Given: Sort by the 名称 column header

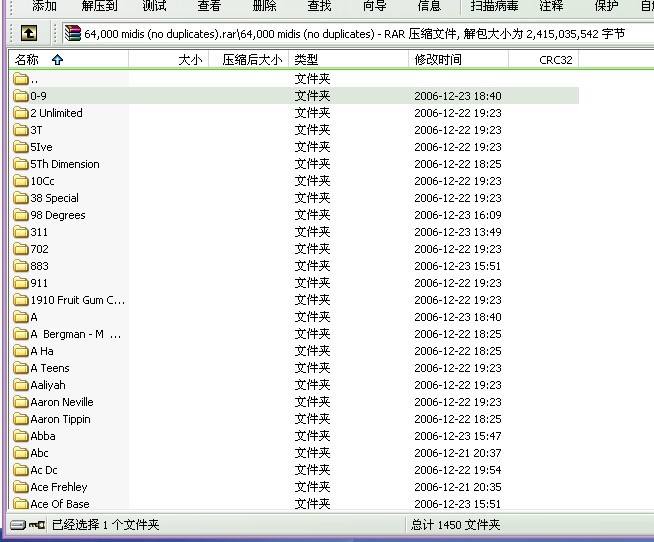Looking at the screenshot, I should pos(69,60).
